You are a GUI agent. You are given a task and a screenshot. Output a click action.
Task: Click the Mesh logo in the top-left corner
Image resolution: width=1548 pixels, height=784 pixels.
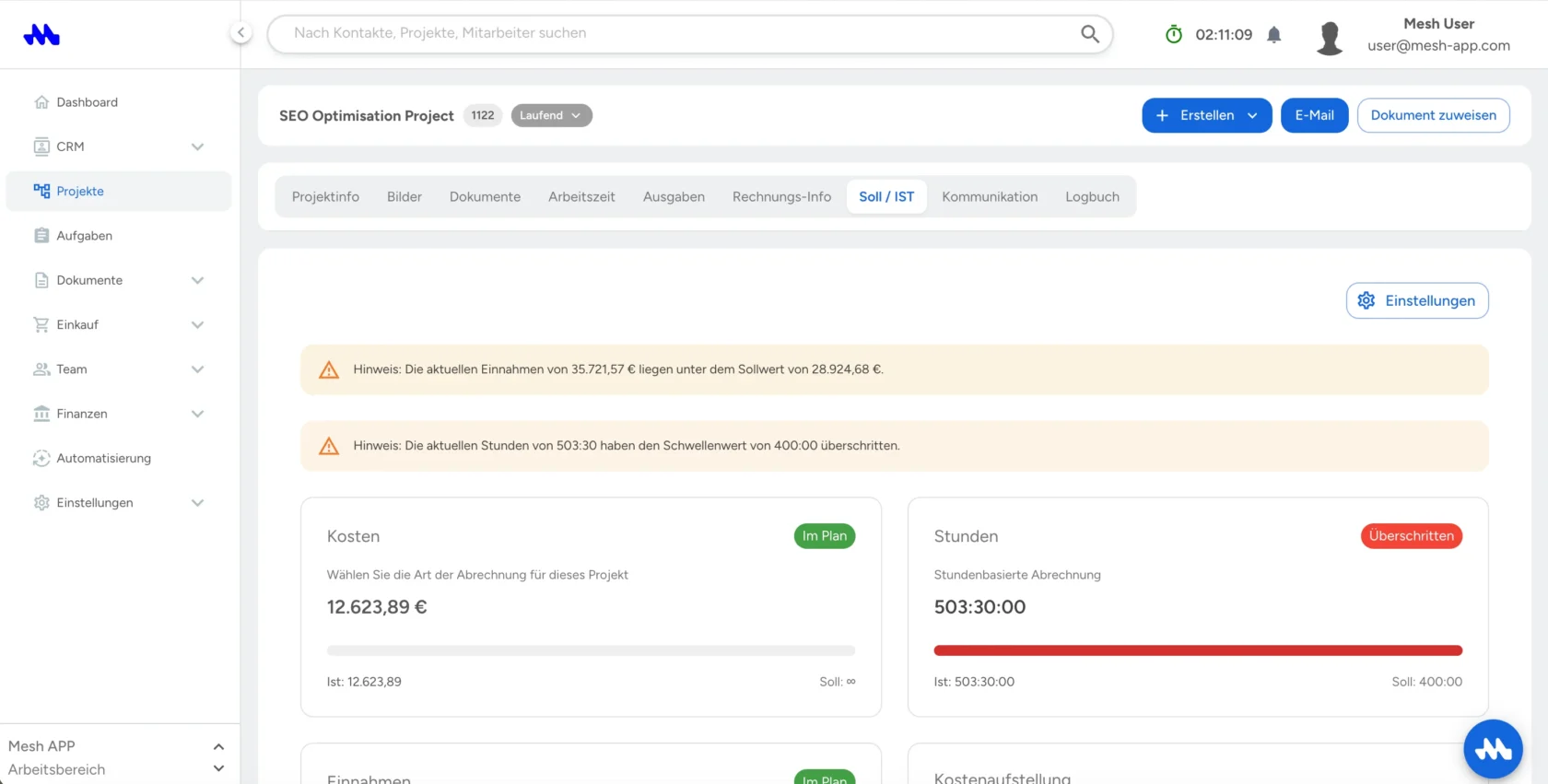pos(41,35)
